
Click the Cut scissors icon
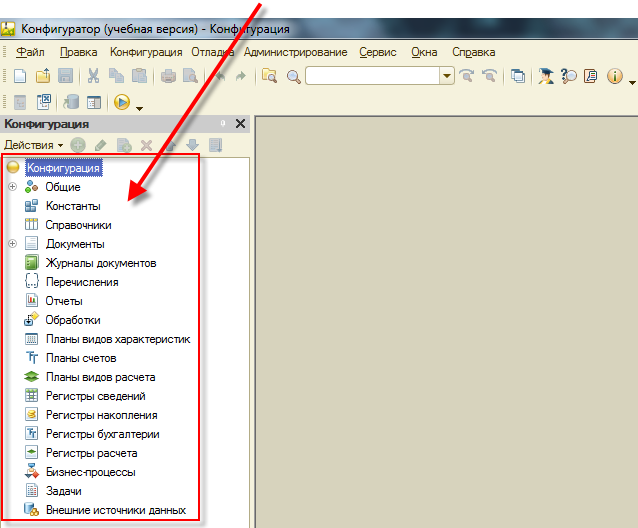point(93,76)
